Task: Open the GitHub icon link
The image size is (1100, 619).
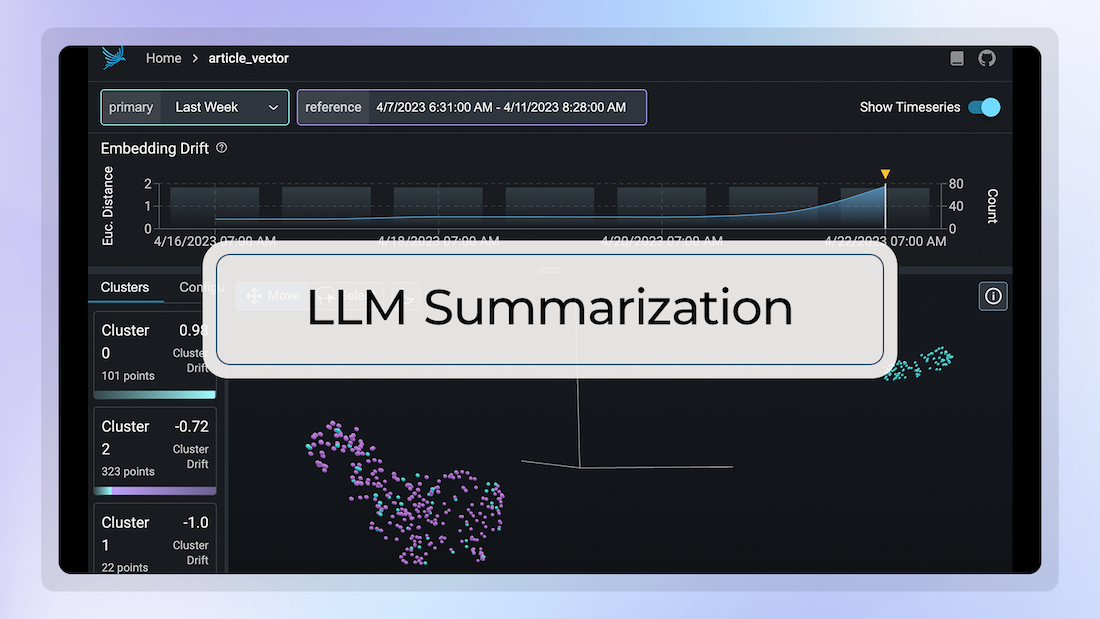Action: tap(987, 58)
